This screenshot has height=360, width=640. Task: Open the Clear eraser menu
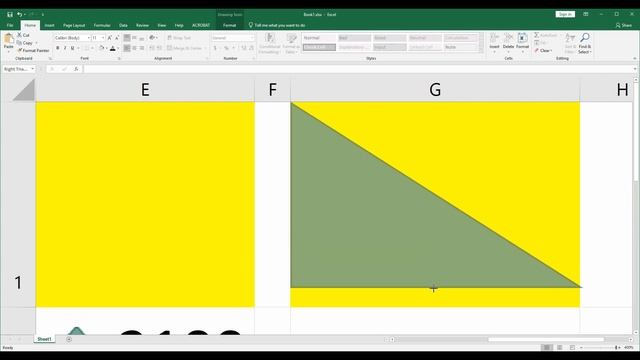[543, 51]
